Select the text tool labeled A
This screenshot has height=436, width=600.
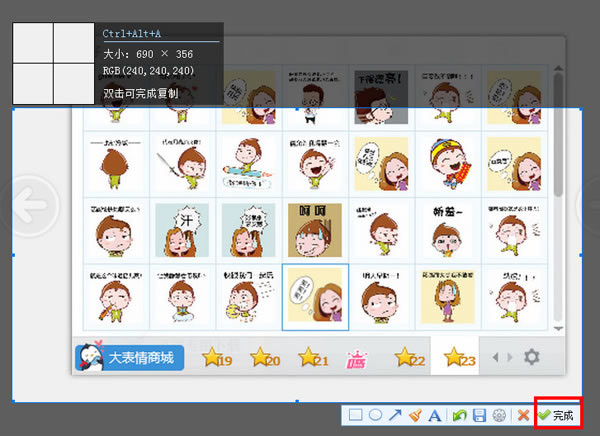pos(435,416)
